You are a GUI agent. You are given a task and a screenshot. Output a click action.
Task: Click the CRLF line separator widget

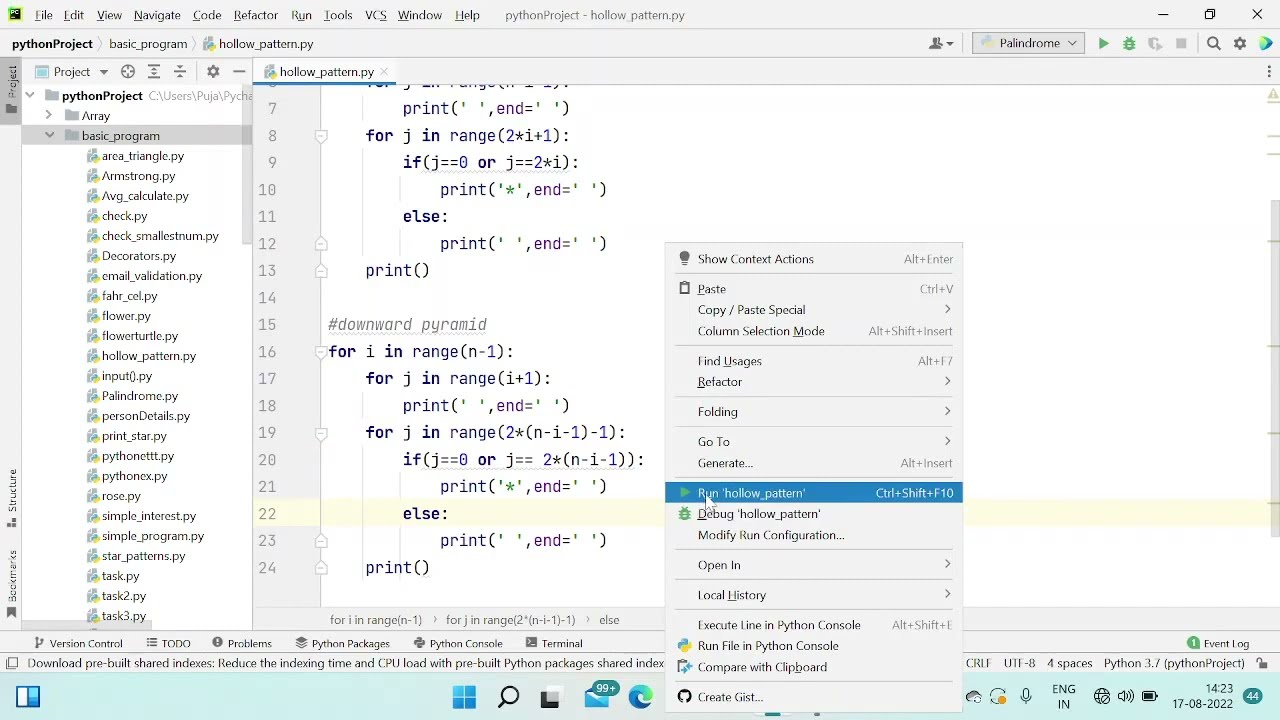click(x=978, y=663)
